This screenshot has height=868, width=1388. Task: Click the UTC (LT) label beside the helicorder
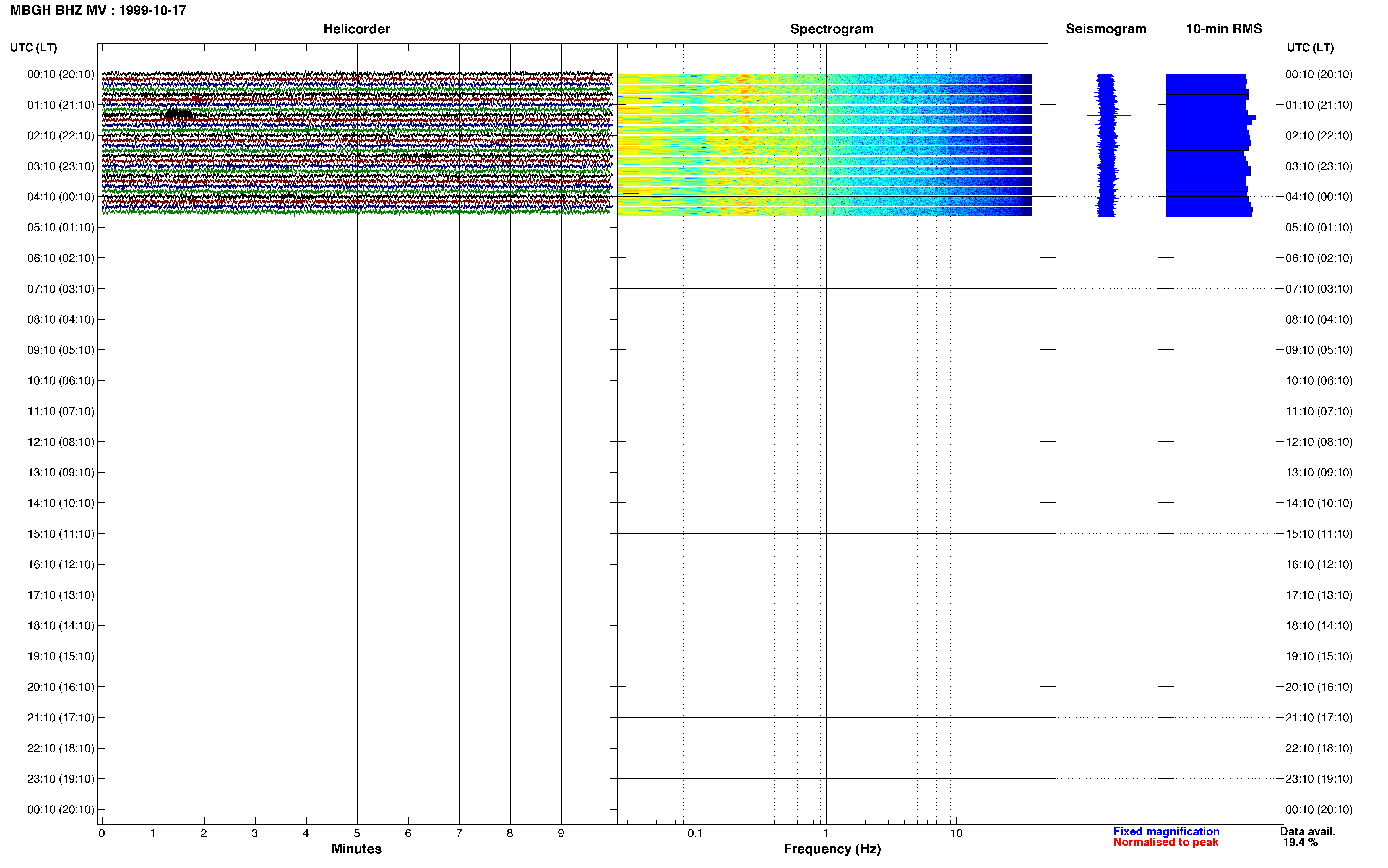(33, 48)
